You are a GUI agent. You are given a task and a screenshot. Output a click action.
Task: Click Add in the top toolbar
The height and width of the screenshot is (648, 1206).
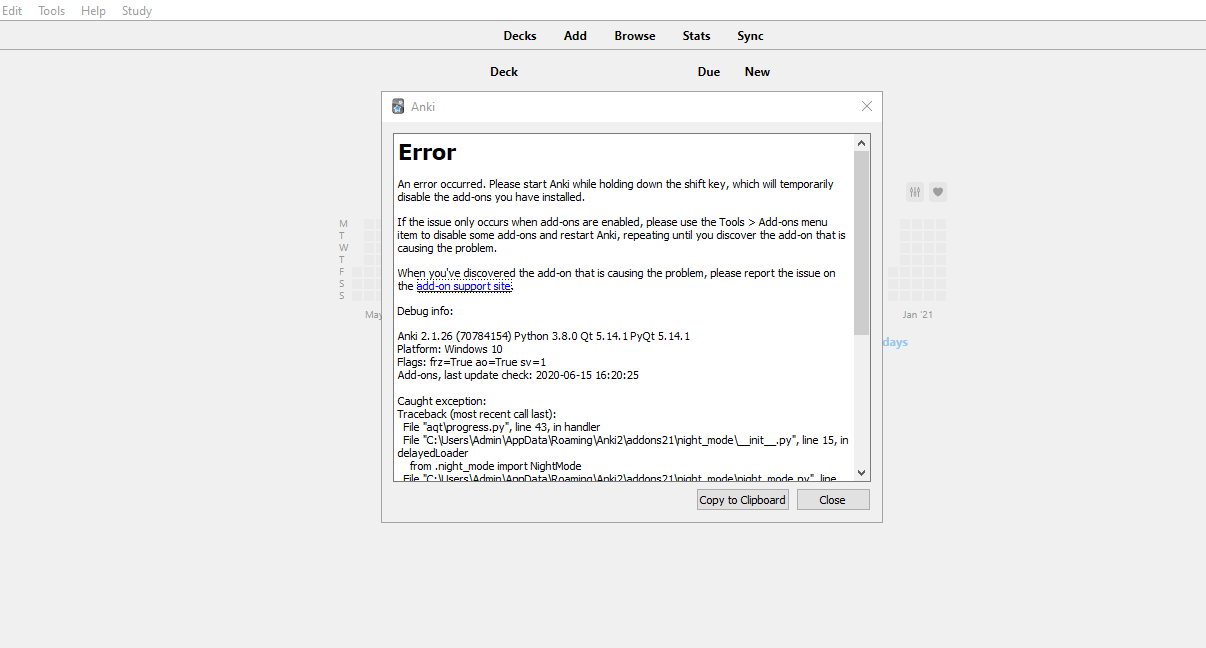575,36
